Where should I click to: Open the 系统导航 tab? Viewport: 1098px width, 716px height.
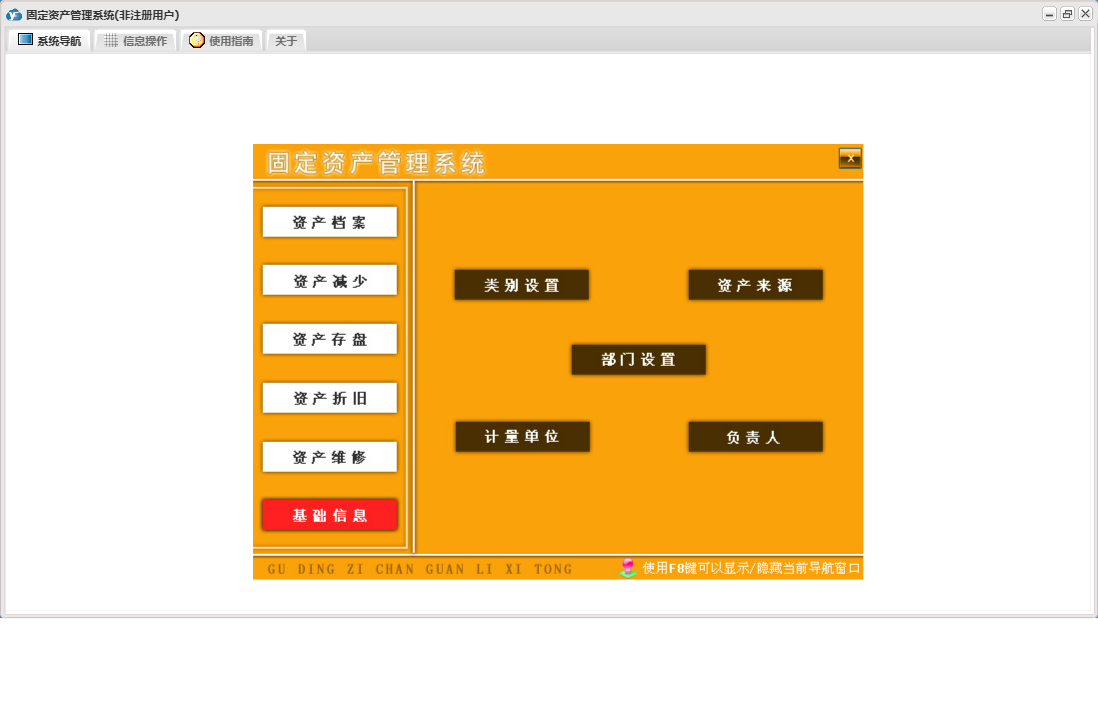click(x=49, y=41)
